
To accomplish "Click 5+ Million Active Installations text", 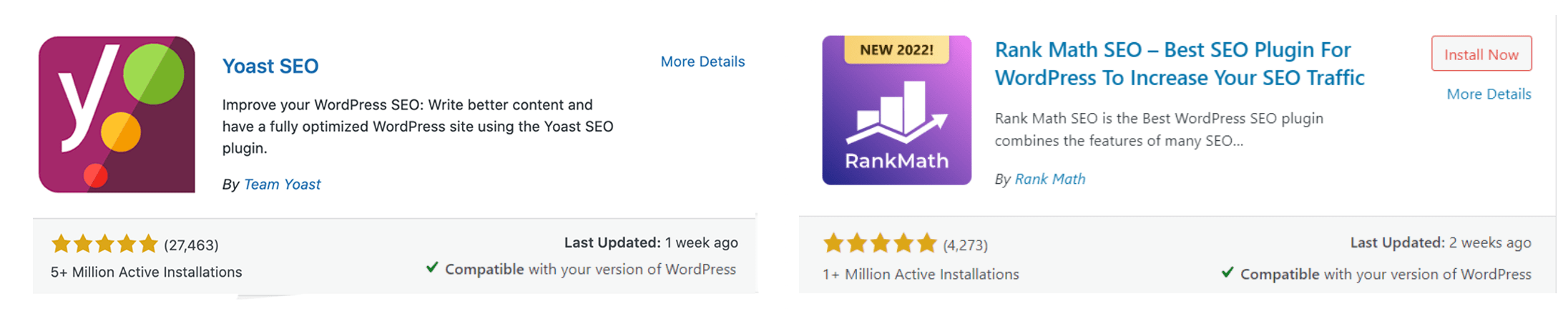I will tap(146, 272).
